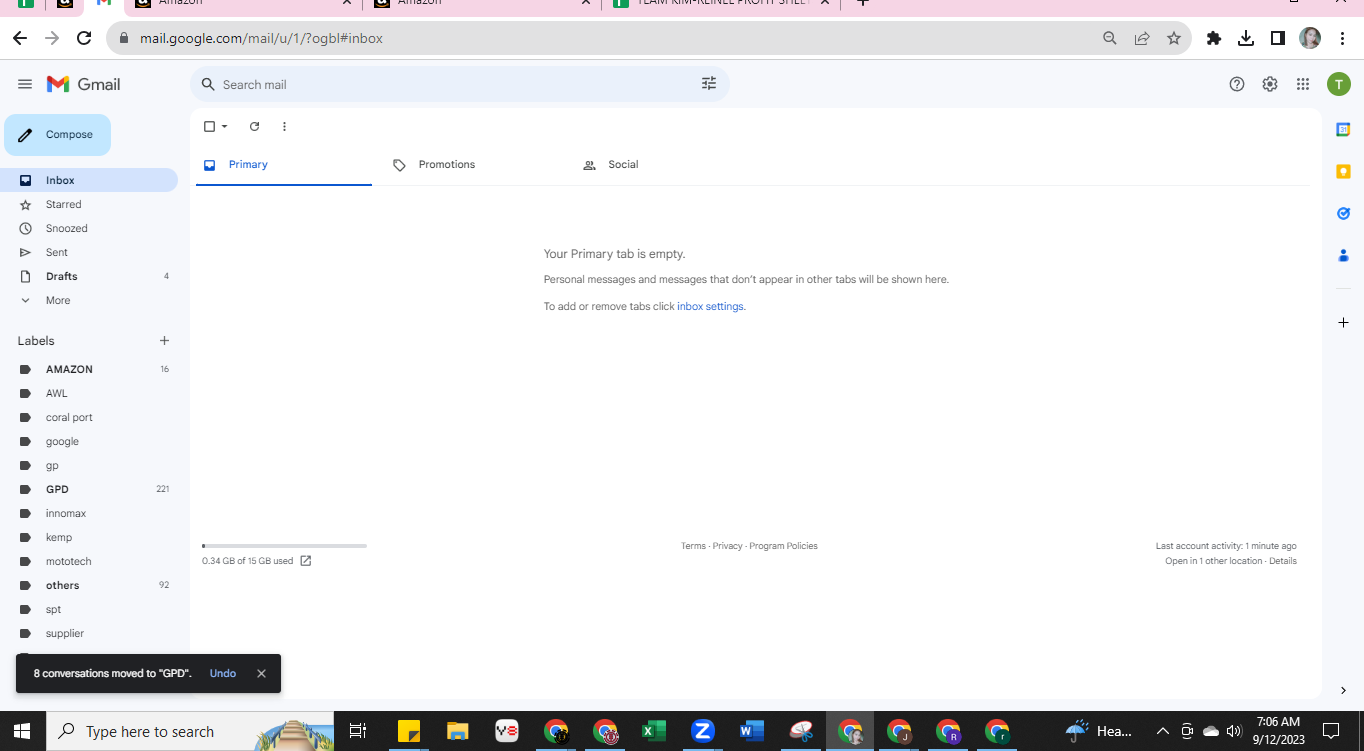This screenshot has width=1364, height=751.
Task: Create new label plus icon
Action: 165,341
